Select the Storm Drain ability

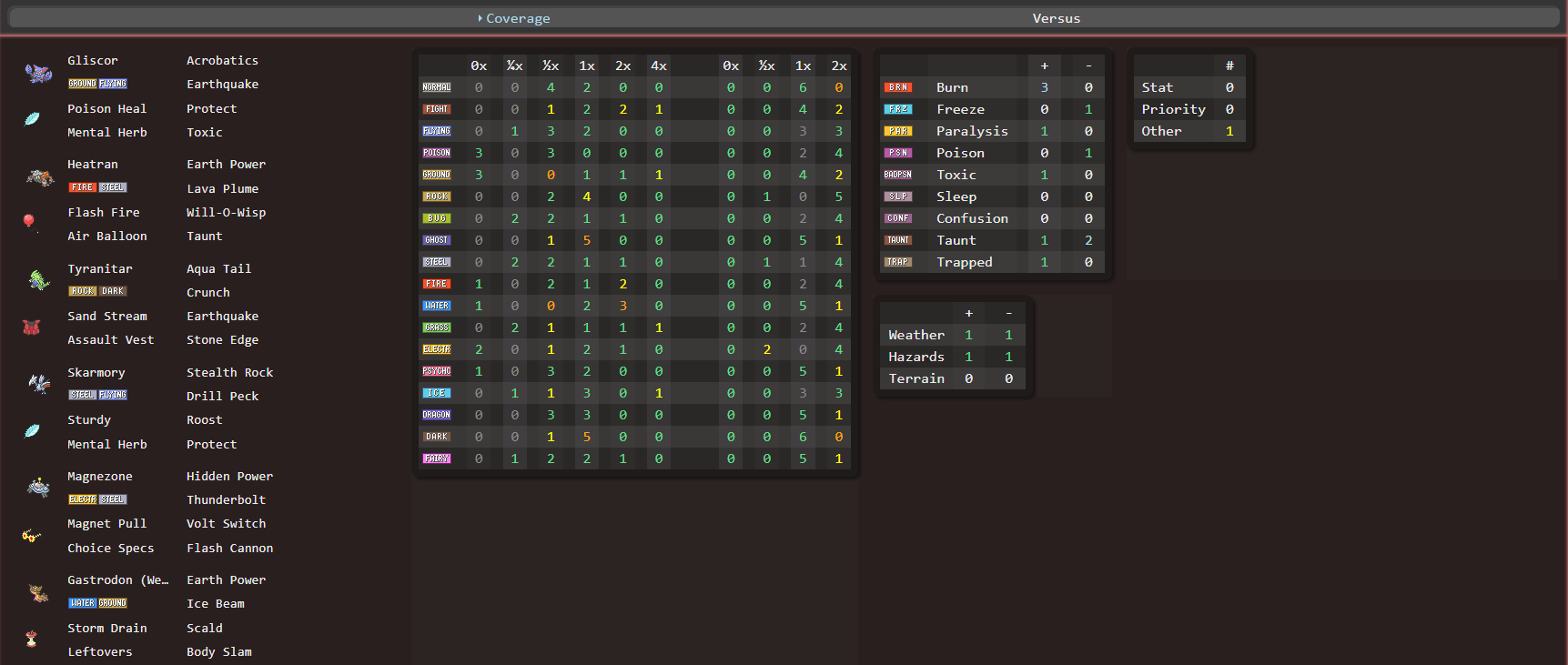click(107, 629)
